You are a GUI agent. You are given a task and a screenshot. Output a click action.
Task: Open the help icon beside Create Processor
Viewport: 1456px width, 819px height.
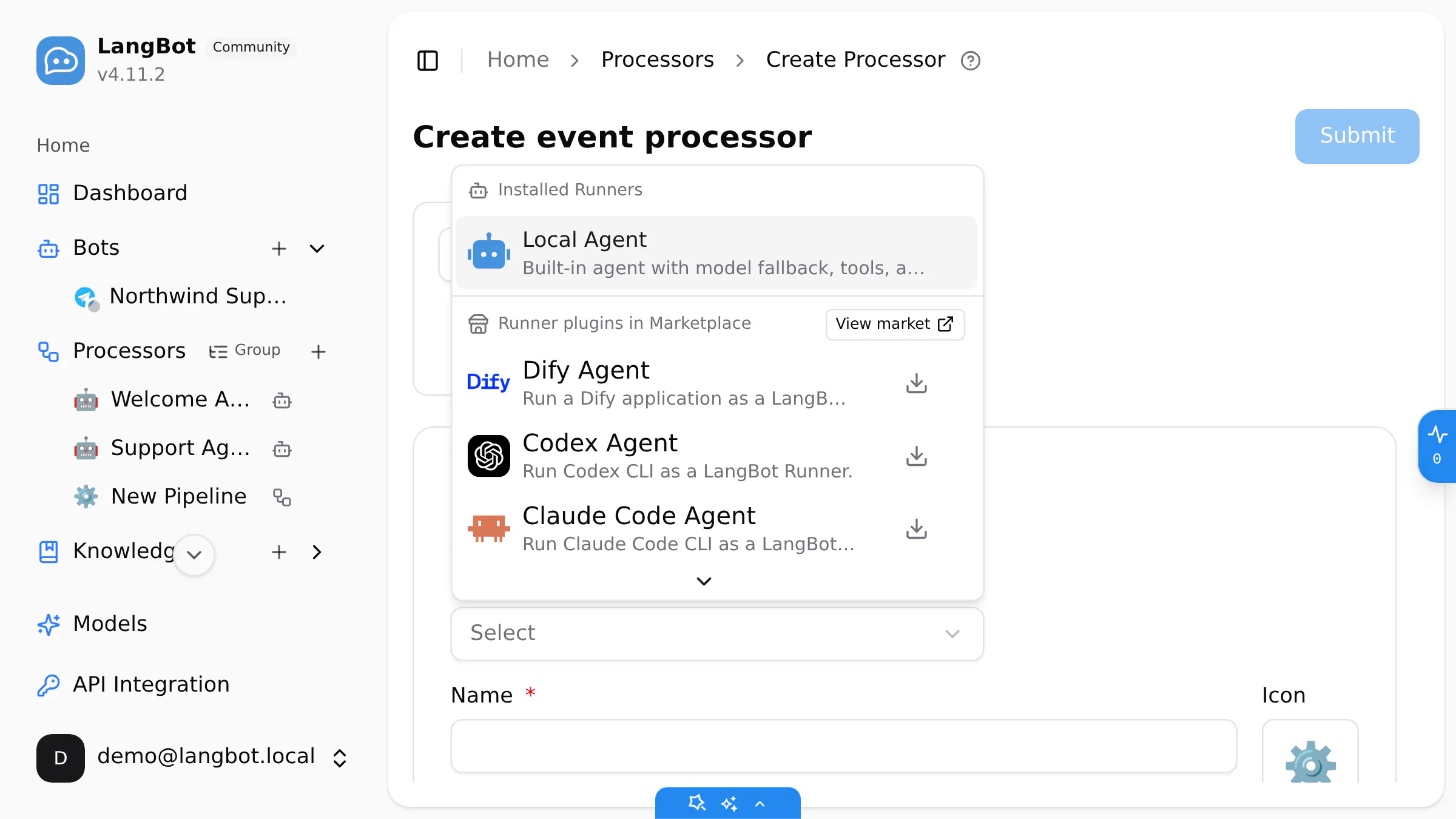pyautogui.click(x=971, y=61)
